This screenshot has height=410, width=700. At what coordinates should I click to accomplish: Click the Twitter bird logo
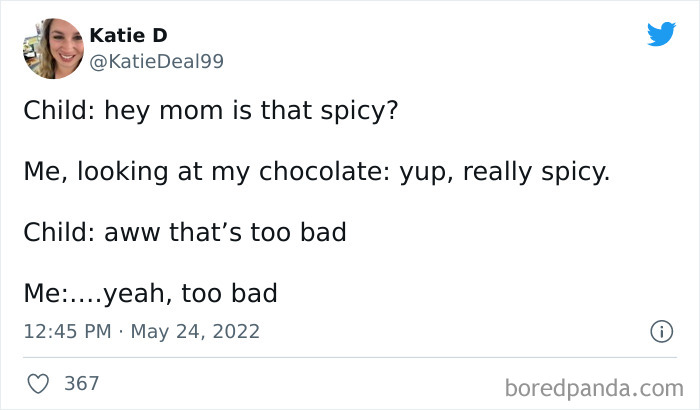661,34
